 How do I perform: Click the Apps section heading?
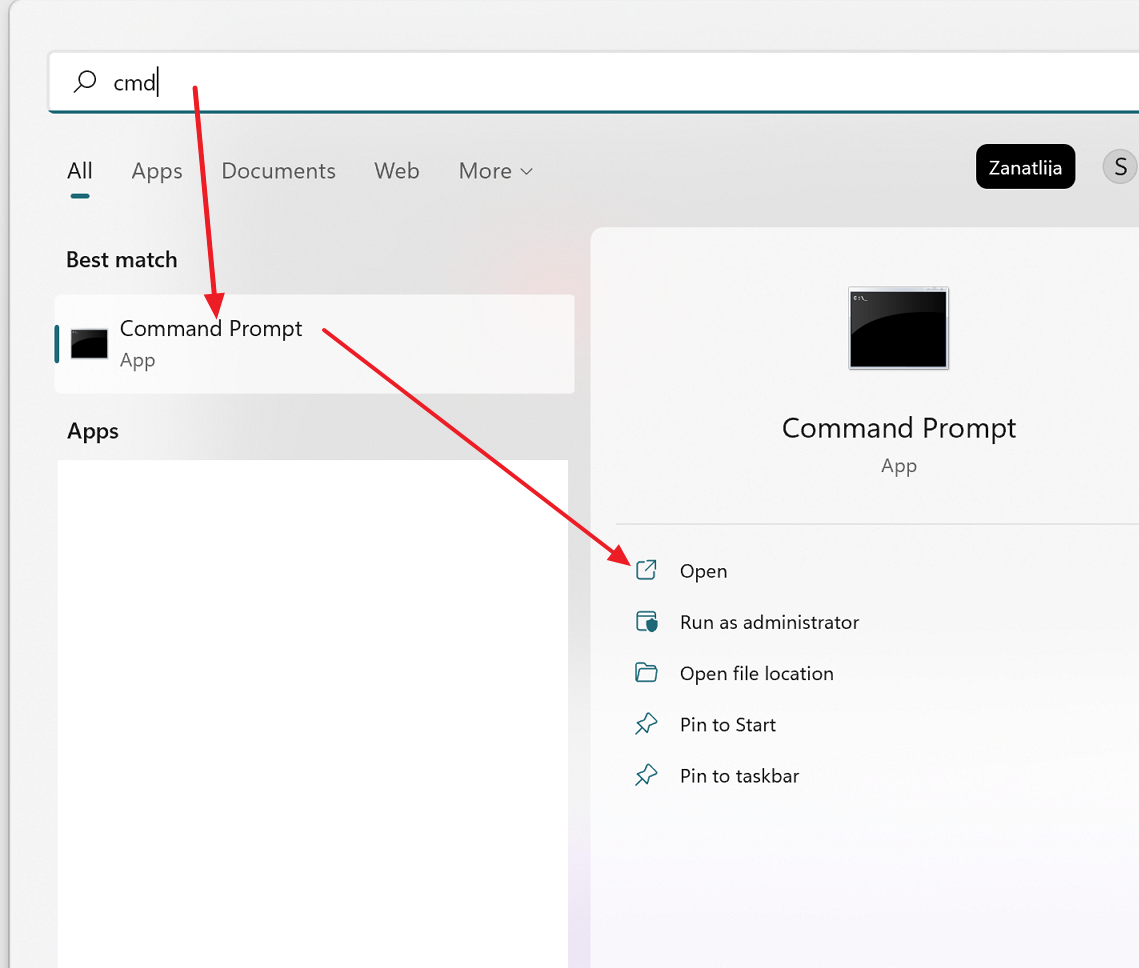(93, 431)
